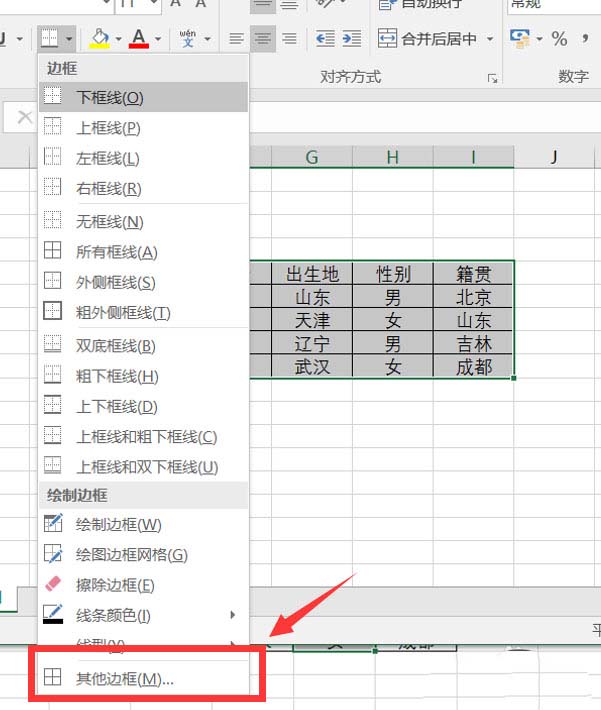Click the red font color A icon
The width and height of the screenshot is (601, 710).
[x=139, y=38]
